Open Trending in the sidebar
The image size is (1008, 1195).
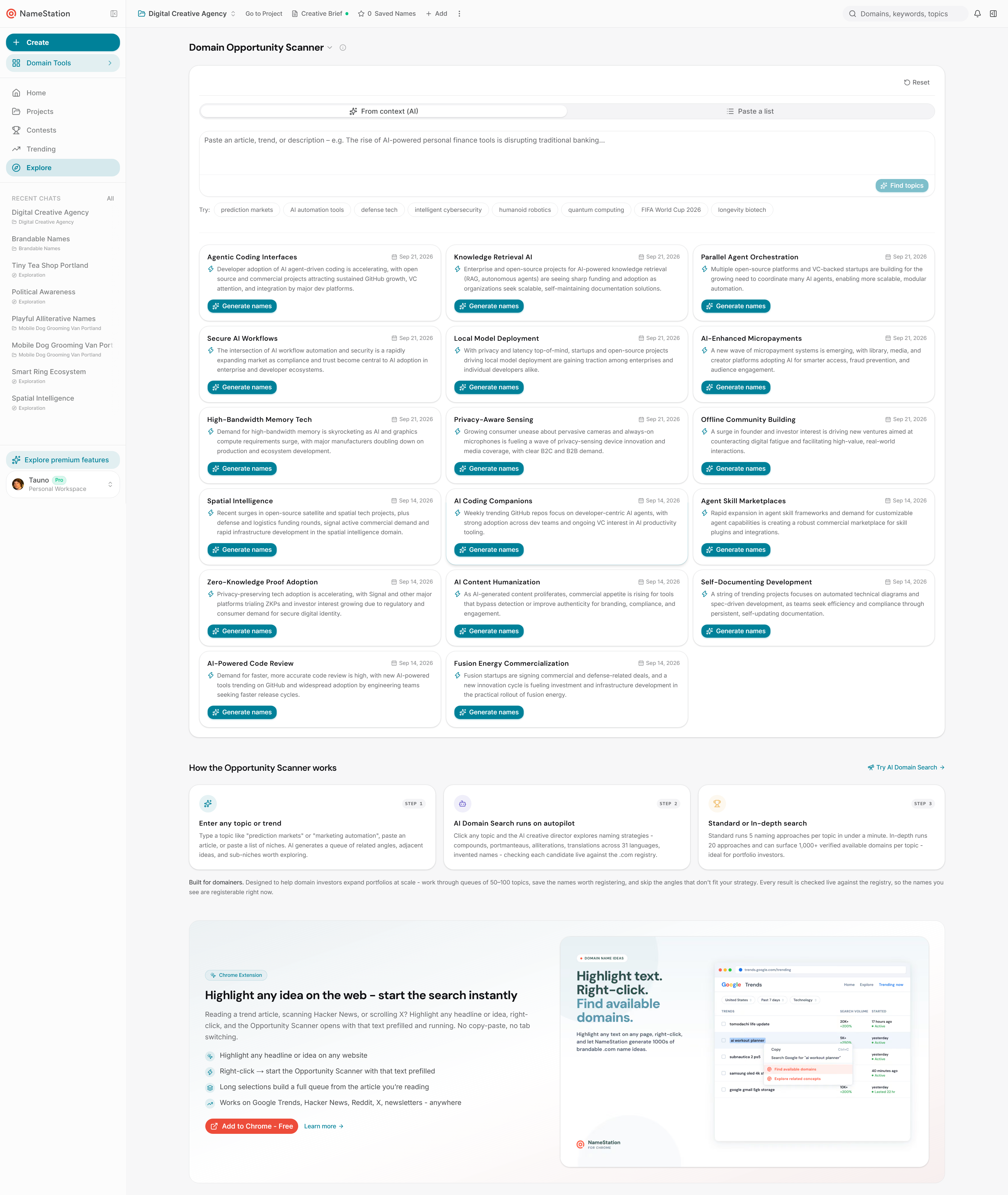coord(63,149)
